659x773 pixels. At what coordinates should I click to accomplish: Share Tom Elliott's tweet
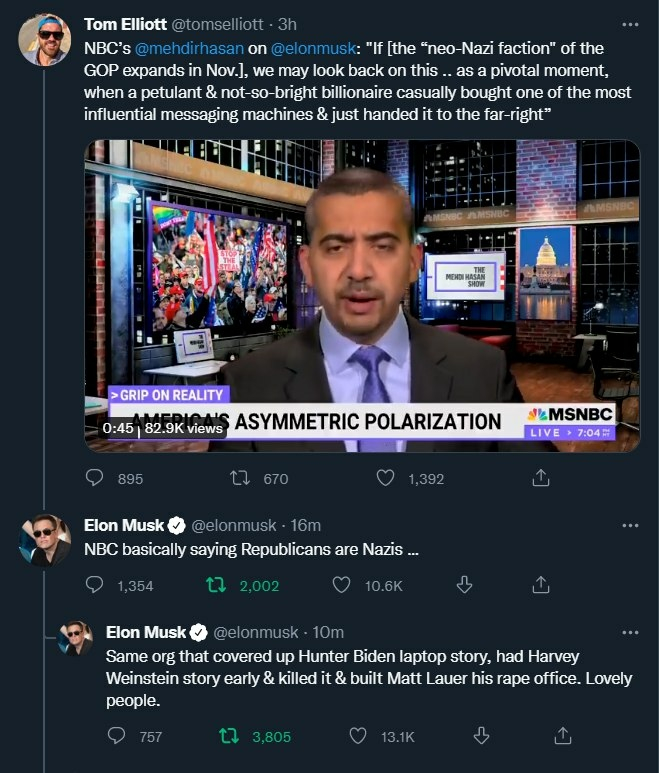click(541, 479)
